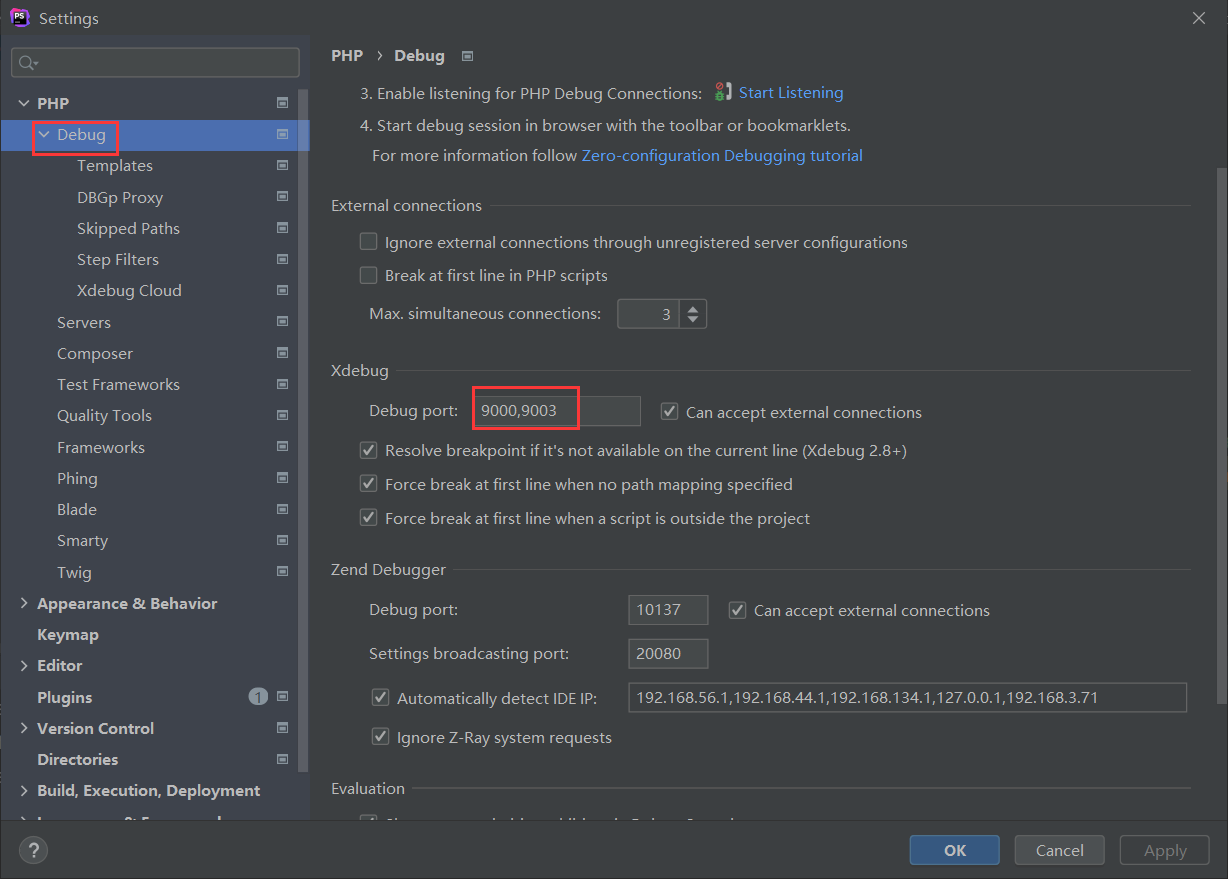Toggle Force break when script is outside project

click(368, 518)
